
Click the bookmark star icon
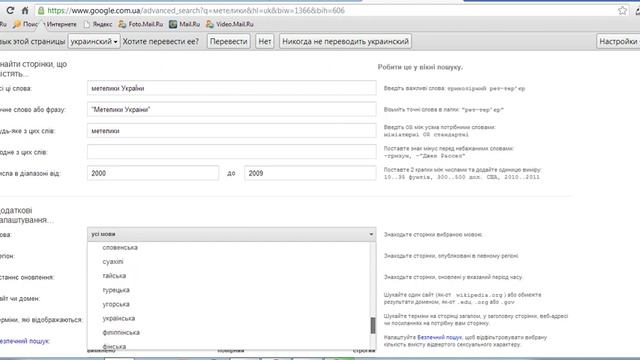point(622,11)
